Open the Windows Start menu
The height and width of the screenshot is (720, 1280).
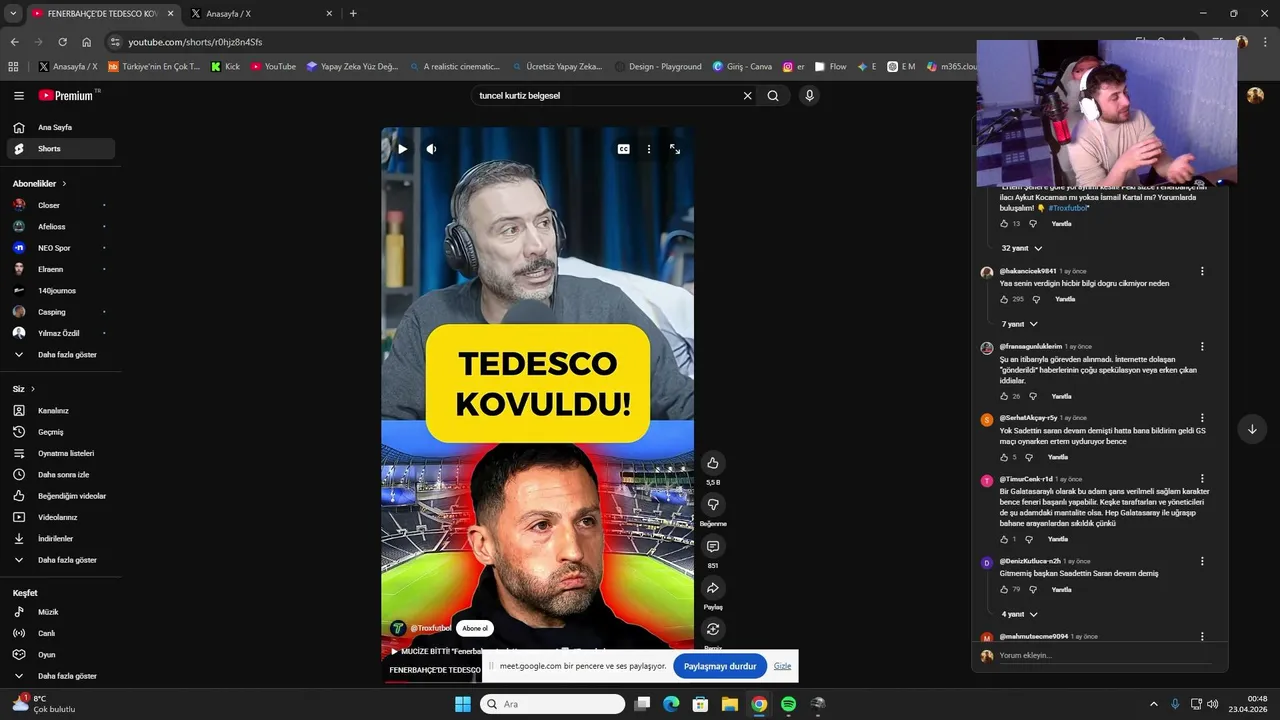coord(463,704)
